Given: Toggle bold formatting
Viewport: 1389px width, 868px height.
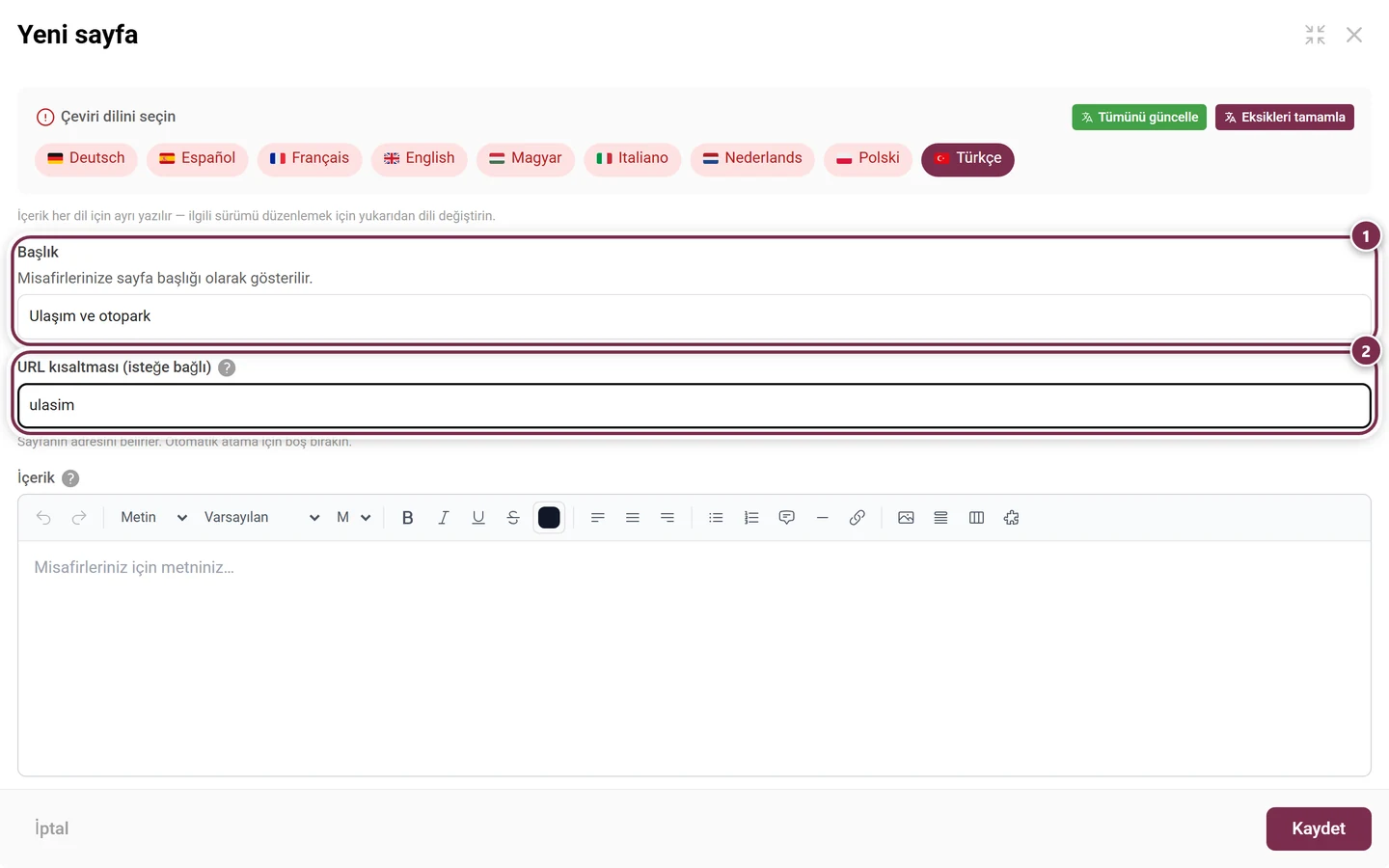Looking at the screenshot, I should (408, 518).
